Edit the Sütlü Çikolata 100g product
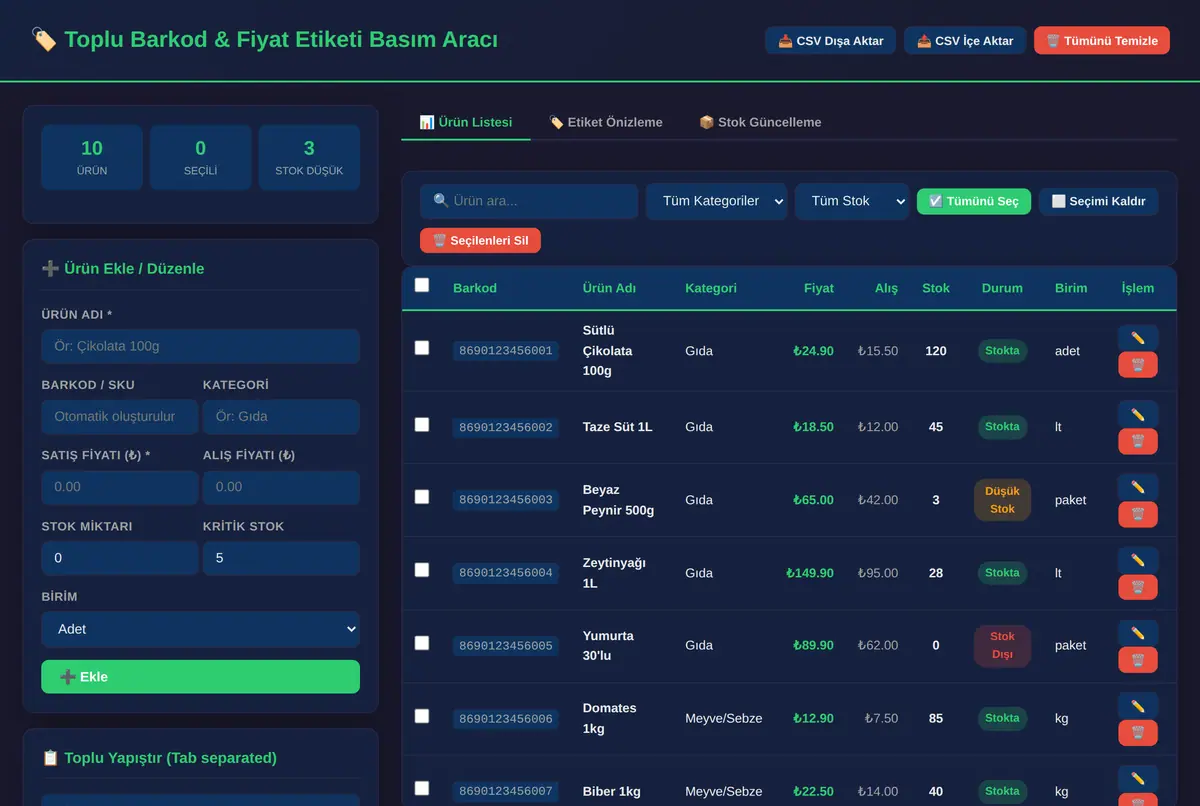The width and height of the screenshot is (1200, 806). [x=1137, y=338]
